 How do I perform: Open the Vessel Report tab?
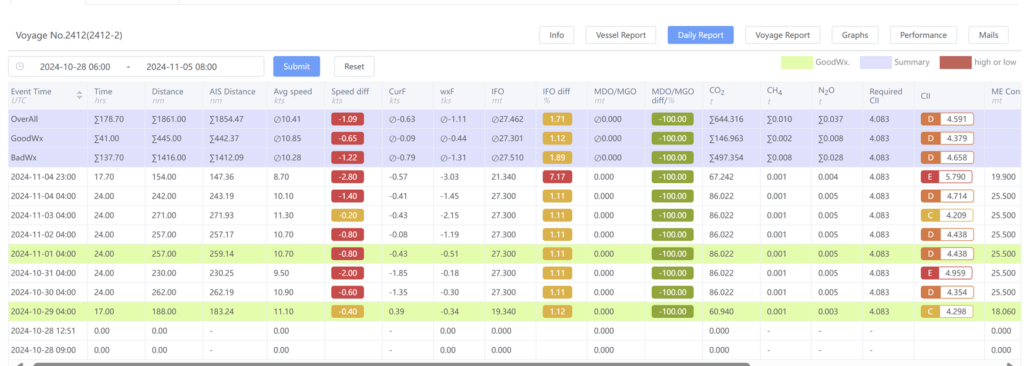coord(620,35)
